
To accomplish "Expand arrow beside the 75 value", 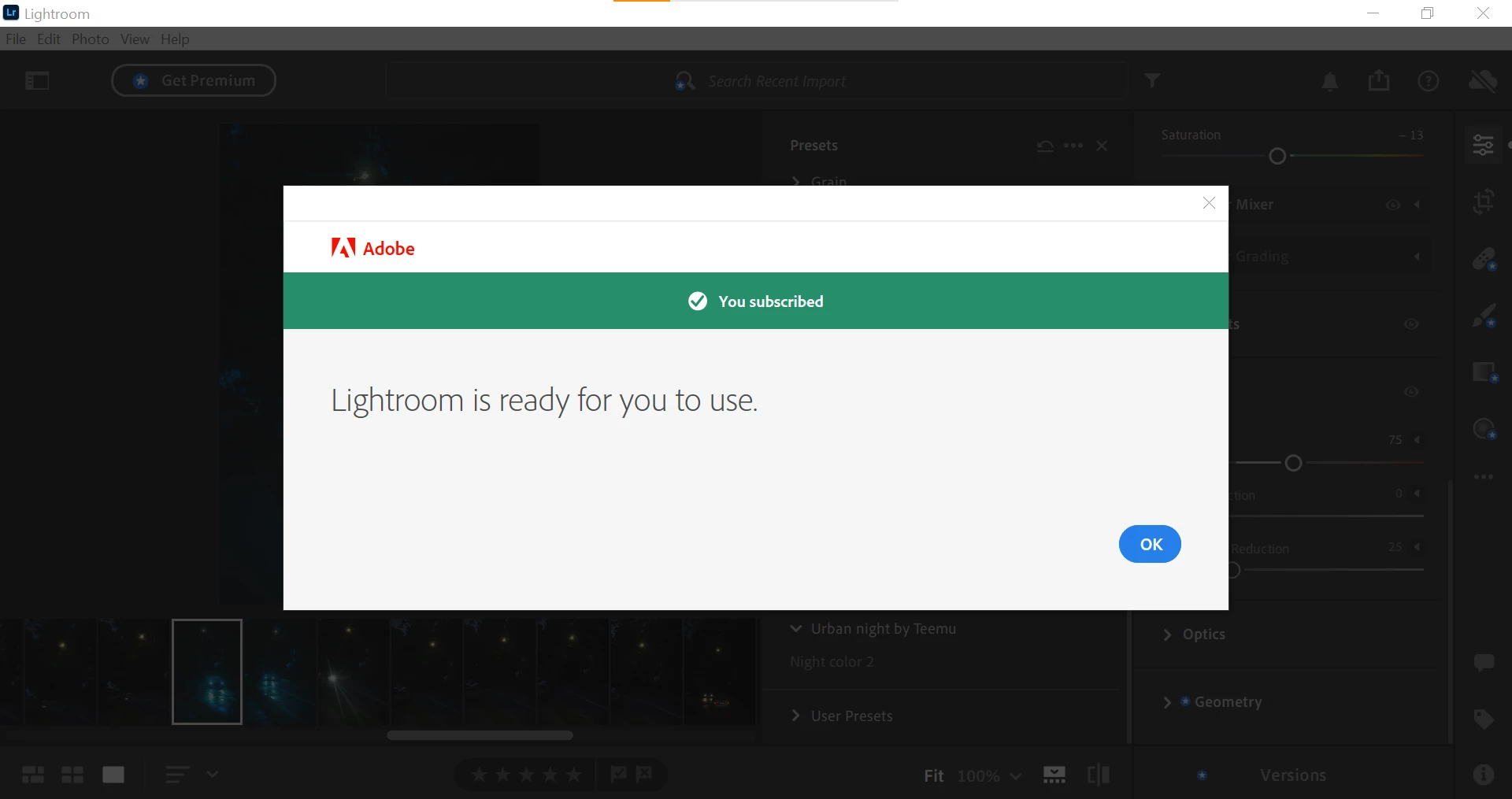I will 1417,440.
